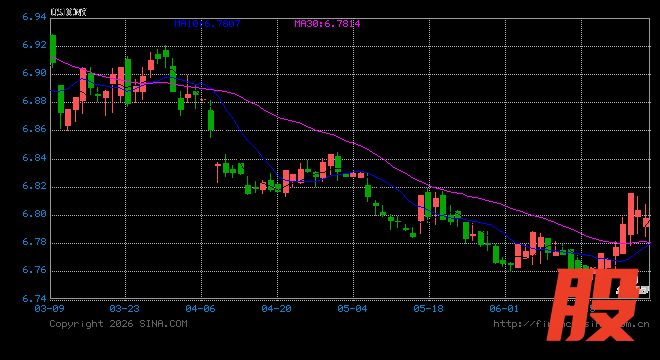The width and height of the screenshot is (660, 360).
Task: Click the Copyright 2026 SINA.COM text
Action: (x=118, y=324)
